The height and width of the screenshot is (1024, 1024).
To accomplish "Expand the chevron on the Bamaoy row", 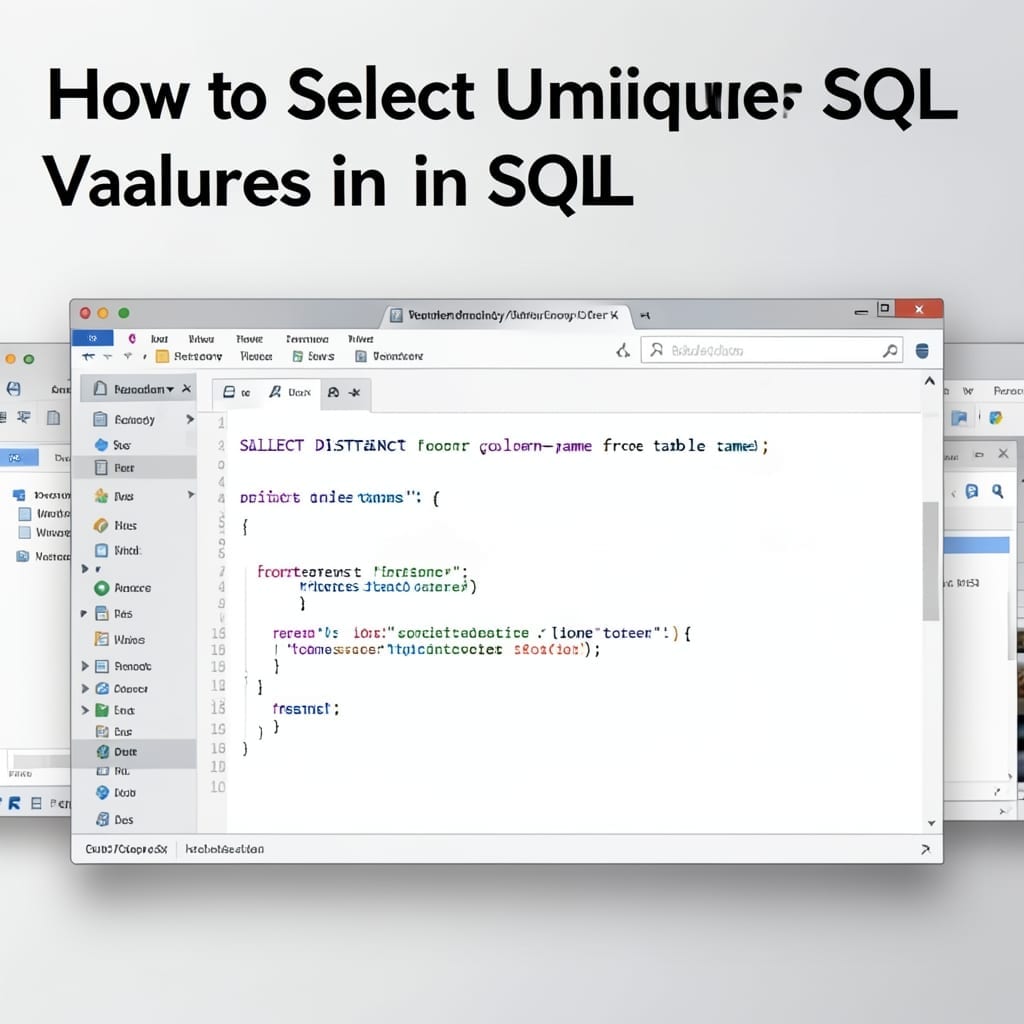I will (x=189, y=419).
